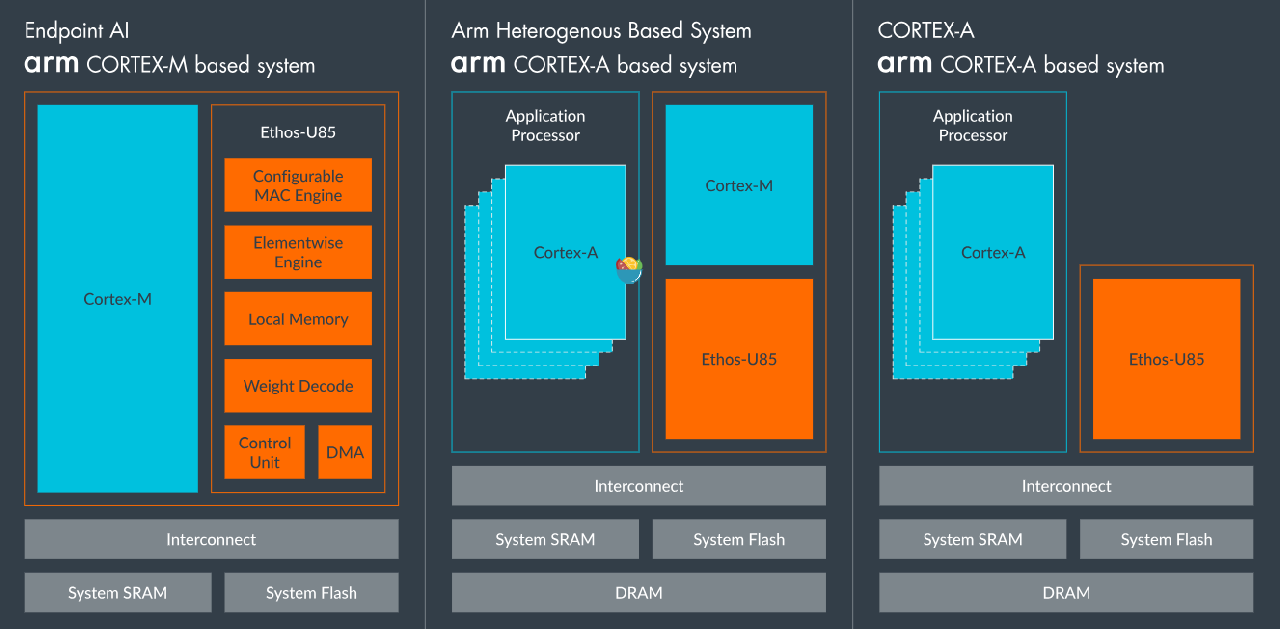Screen dimensions: 1280x629
Task: Click System Flash in the Endpoint AI system
Action: [x=311, y=593]
